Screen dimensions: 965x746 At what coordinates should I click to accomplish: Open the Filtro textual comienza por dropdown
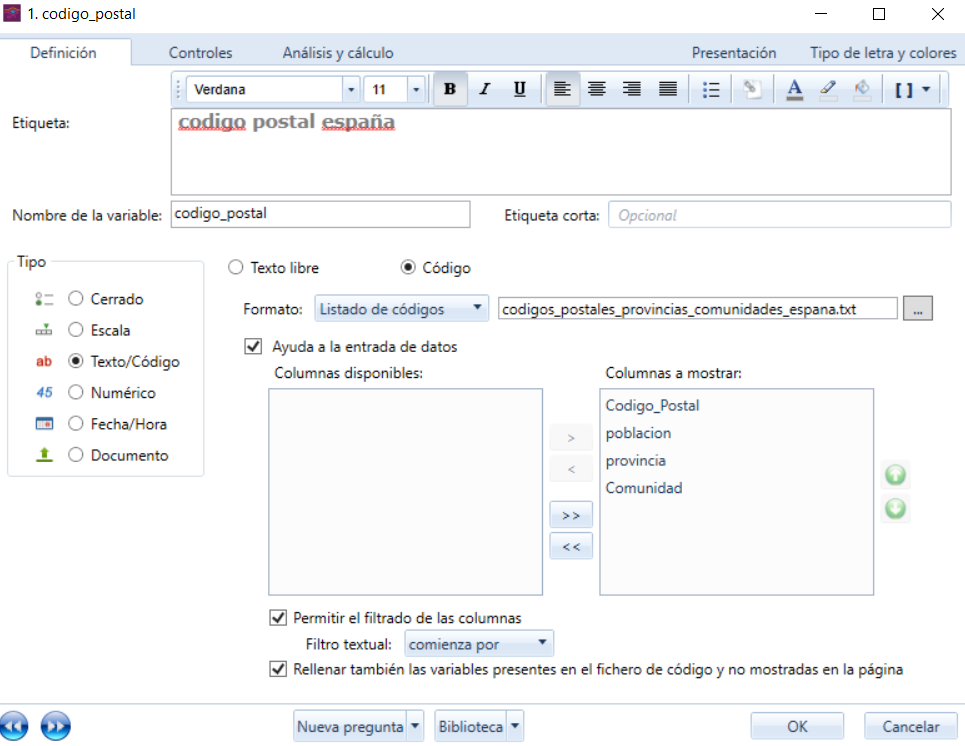479,644
